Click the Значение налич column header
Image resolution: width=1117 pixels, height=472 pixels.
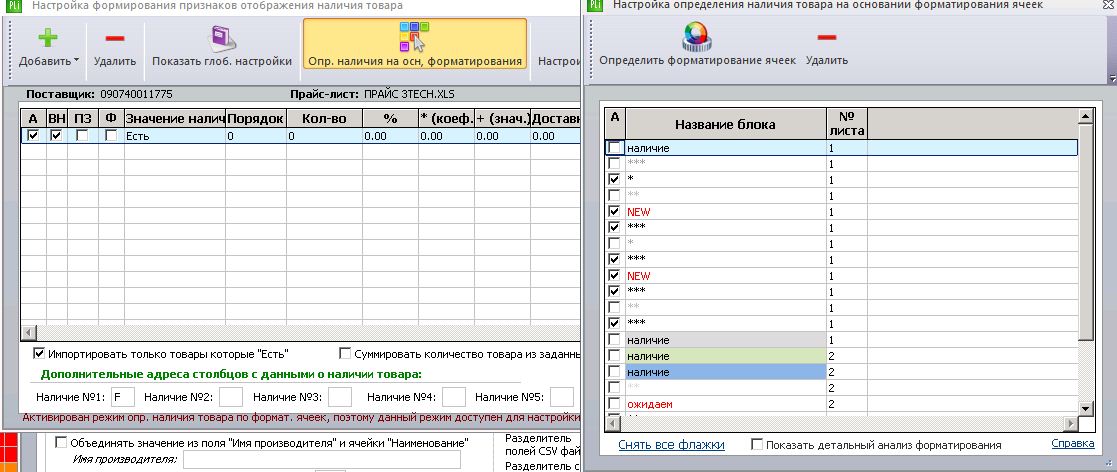[x=175, y=118]
